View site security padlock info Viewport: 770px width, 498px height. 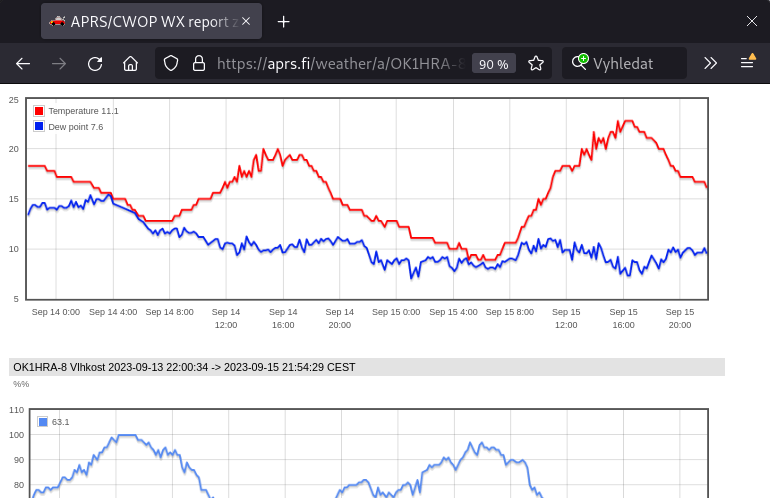[x=198, y=63]
